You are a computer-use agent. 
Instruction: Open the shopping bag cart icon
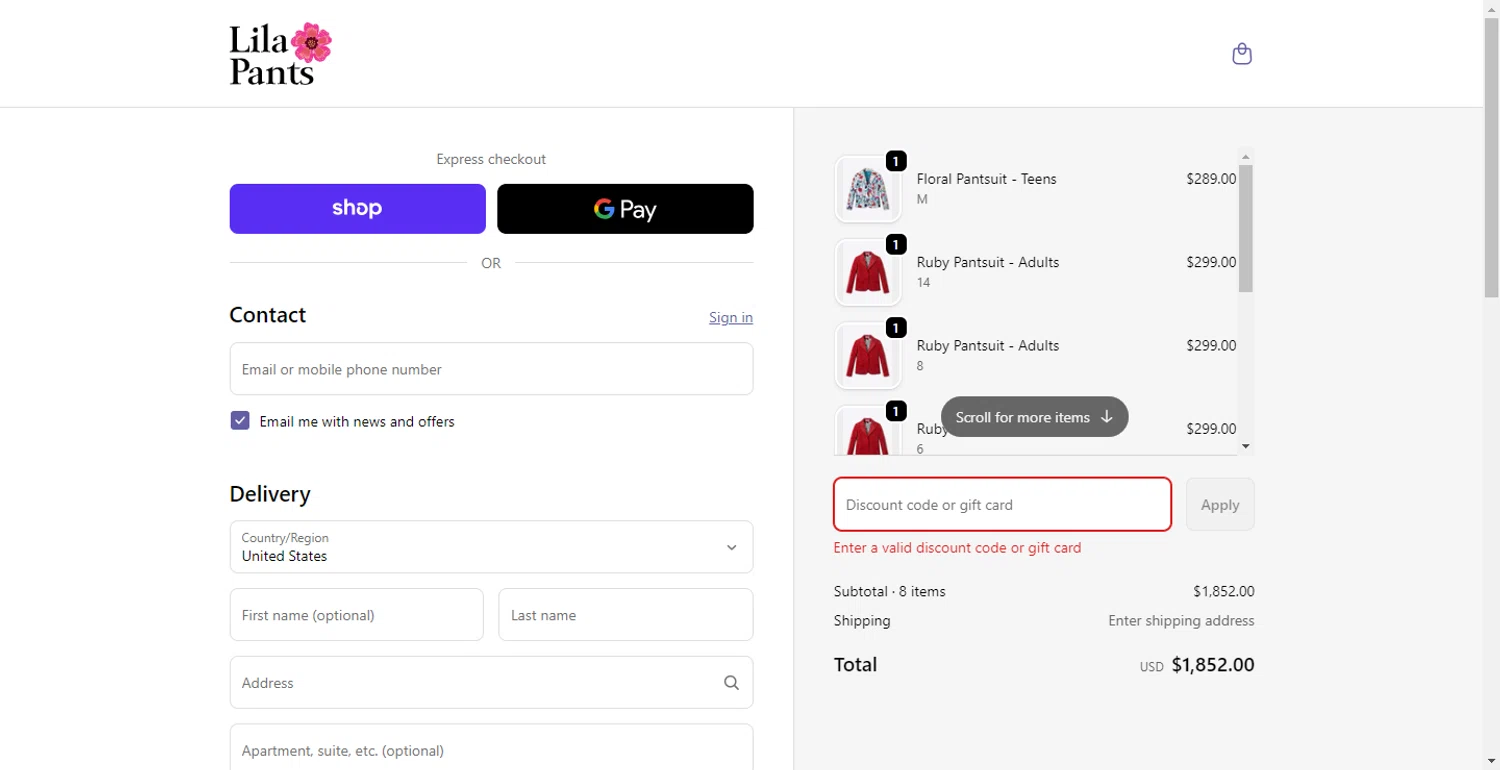[x=1242, y=53]
